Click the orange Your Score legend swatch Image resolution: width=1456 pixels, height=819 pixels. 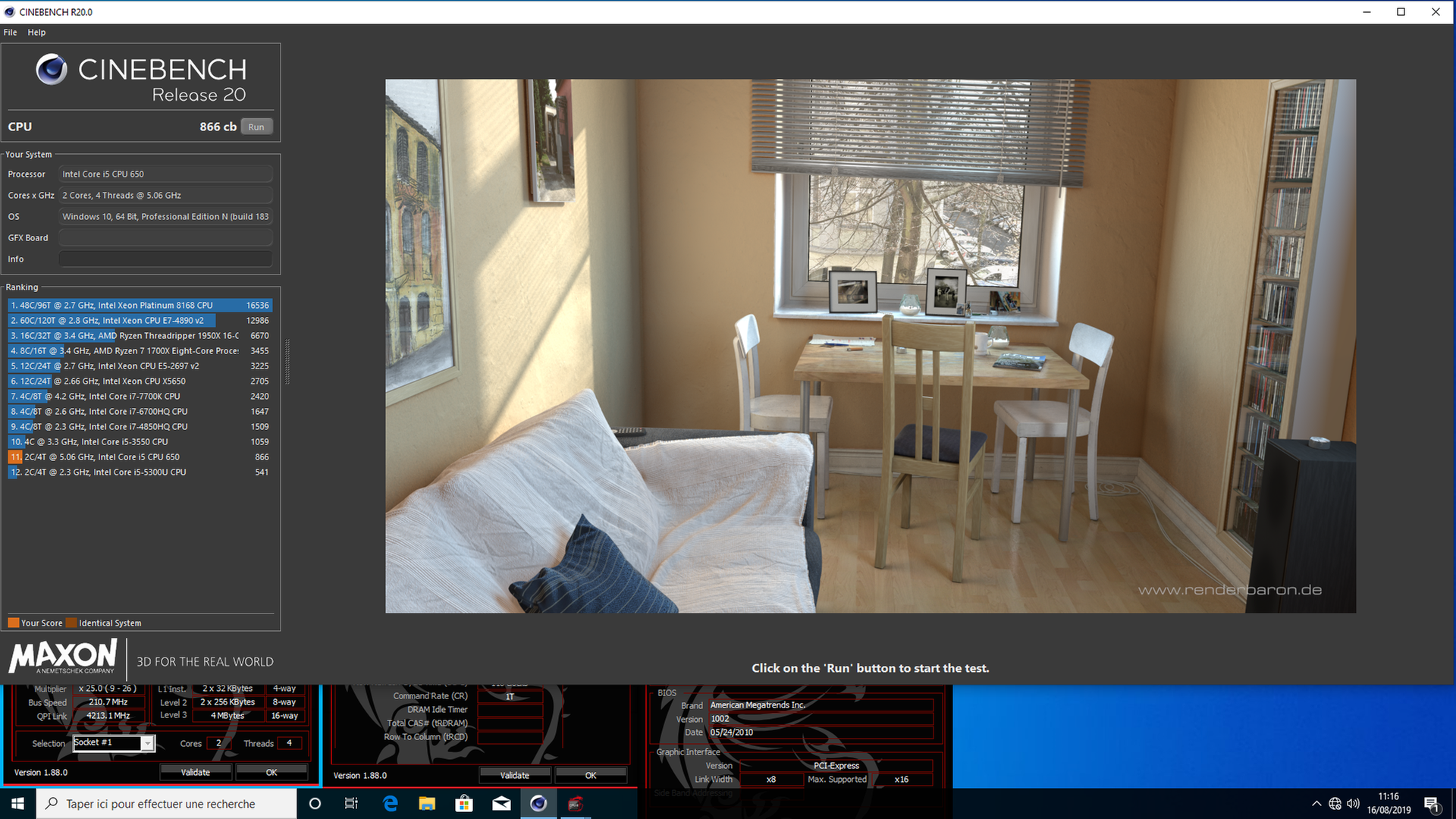point(14,623)
